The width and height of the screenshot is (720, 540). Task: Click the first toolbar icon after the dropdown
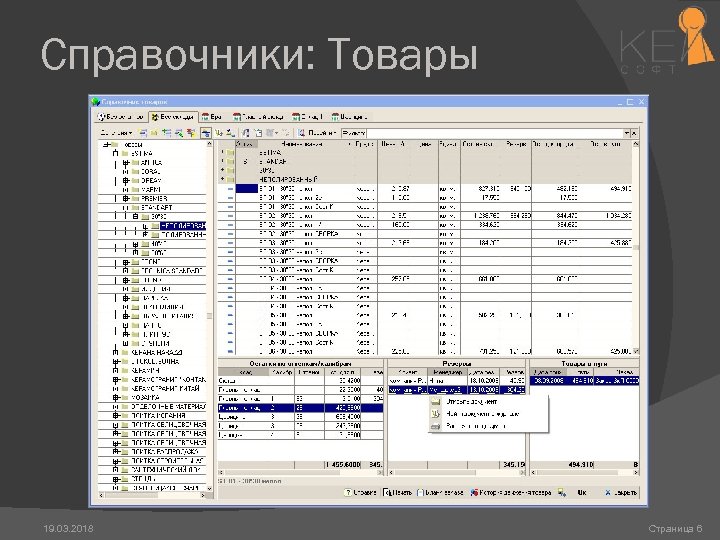pyautogui.click(x=143, y=133)
